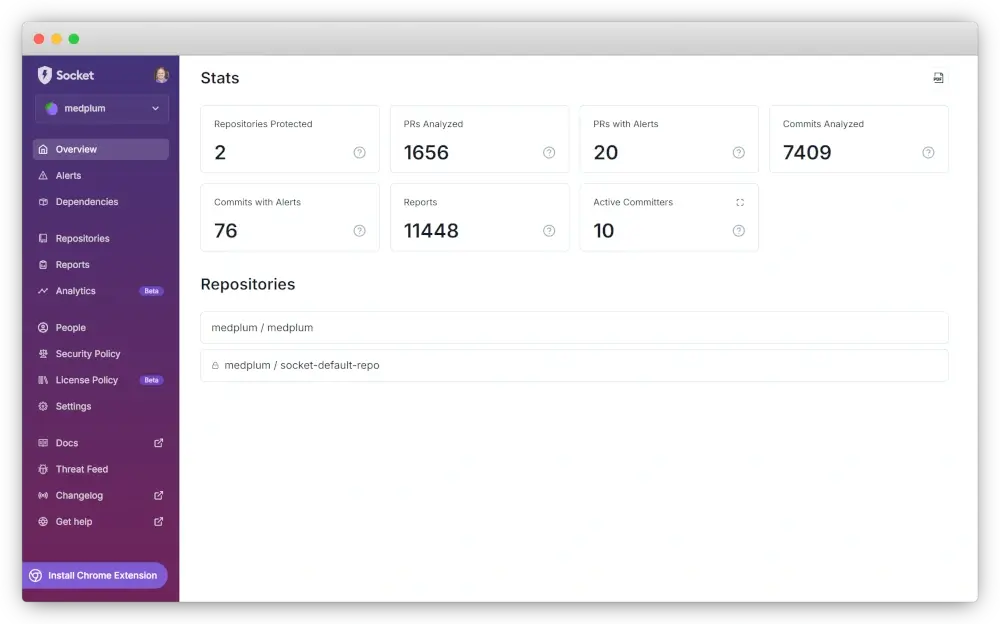Click the License Policy books icon
1000x624 pixels.
pyautogui.click(x=43, y=380)
